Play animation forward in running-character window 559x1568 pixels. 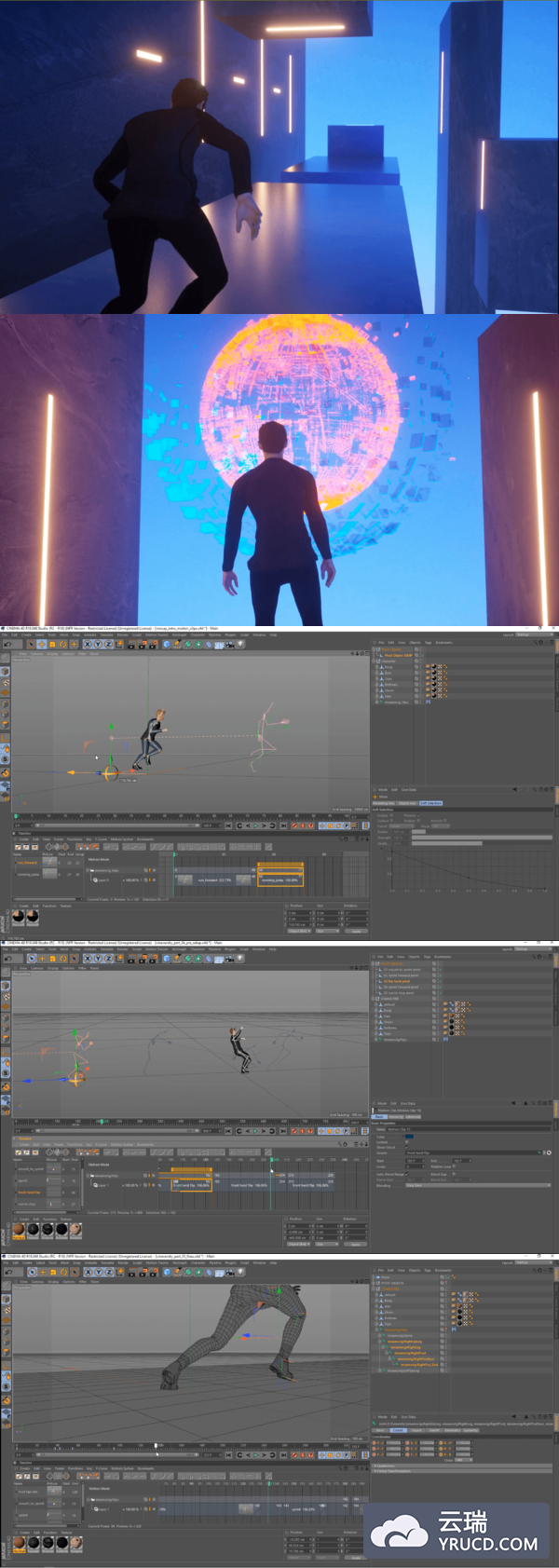pyautogui.click(x=255, y=826)
